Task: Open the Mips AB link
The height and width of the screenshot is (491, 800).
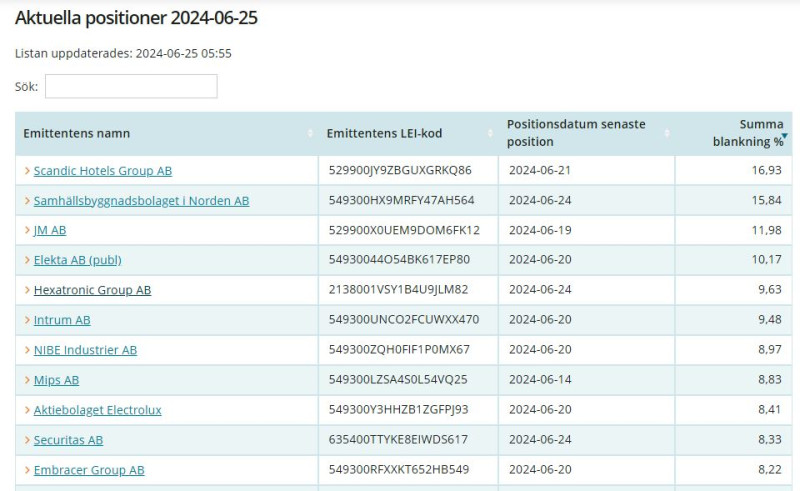Action: 56,380
